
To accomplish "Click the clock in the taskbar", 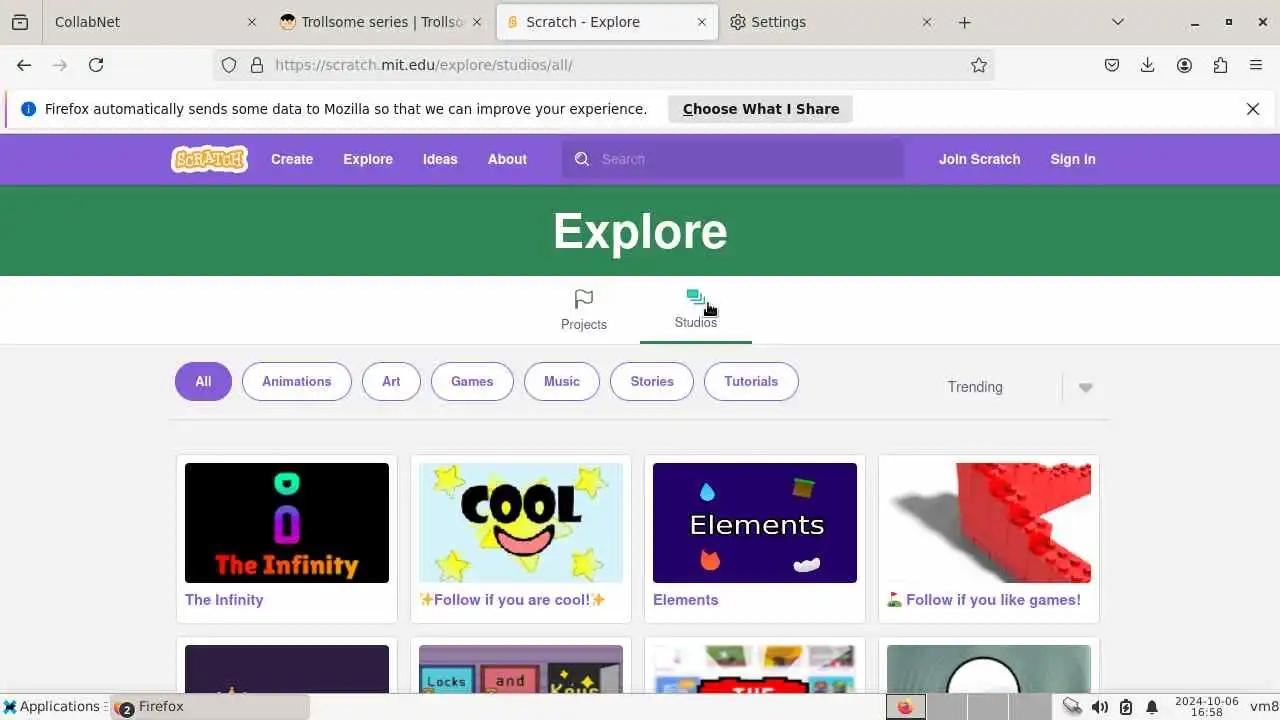I will (1207, 707).
